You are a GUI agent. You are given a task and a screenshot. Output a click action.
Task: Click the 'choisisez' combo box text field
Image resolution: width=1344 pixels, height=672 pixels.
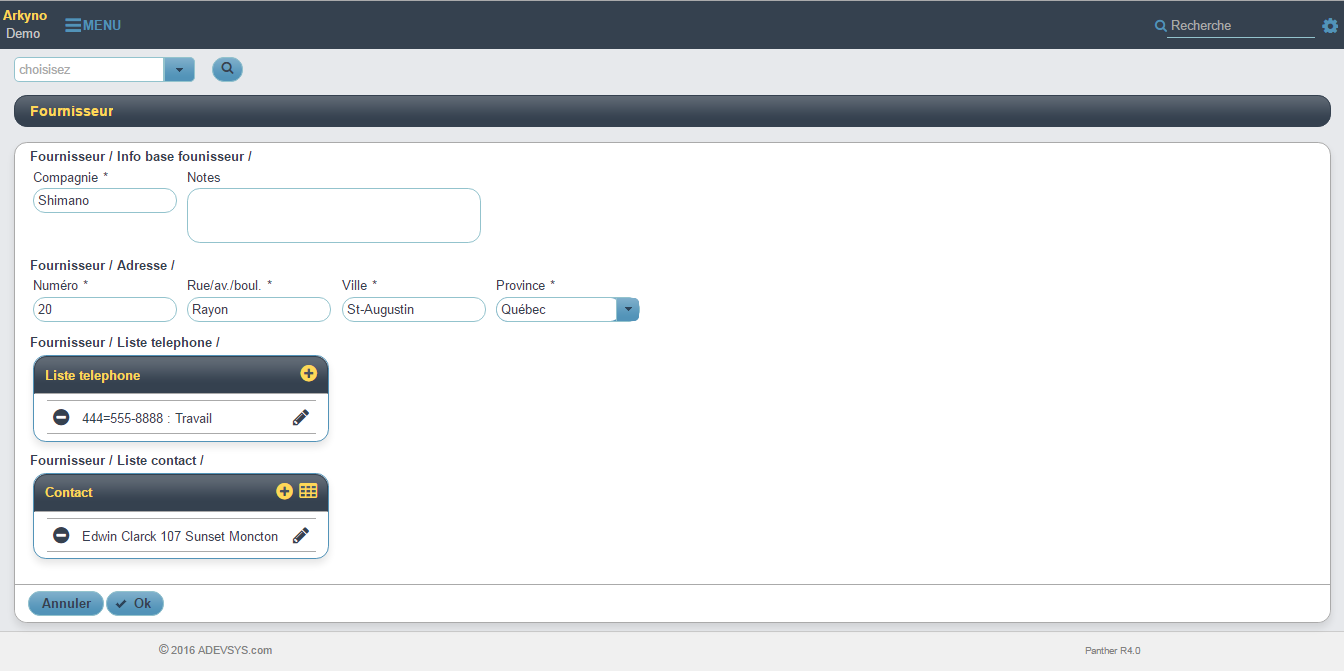click(89, 70)
